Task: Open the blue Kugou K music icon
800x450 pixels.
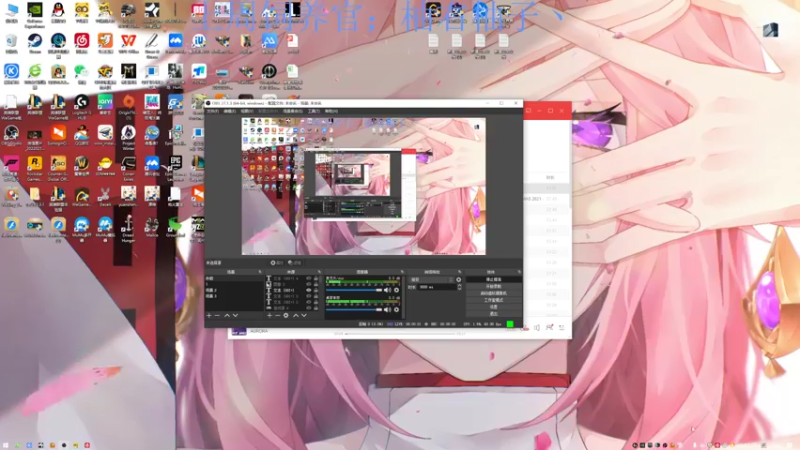Action: 11,72
